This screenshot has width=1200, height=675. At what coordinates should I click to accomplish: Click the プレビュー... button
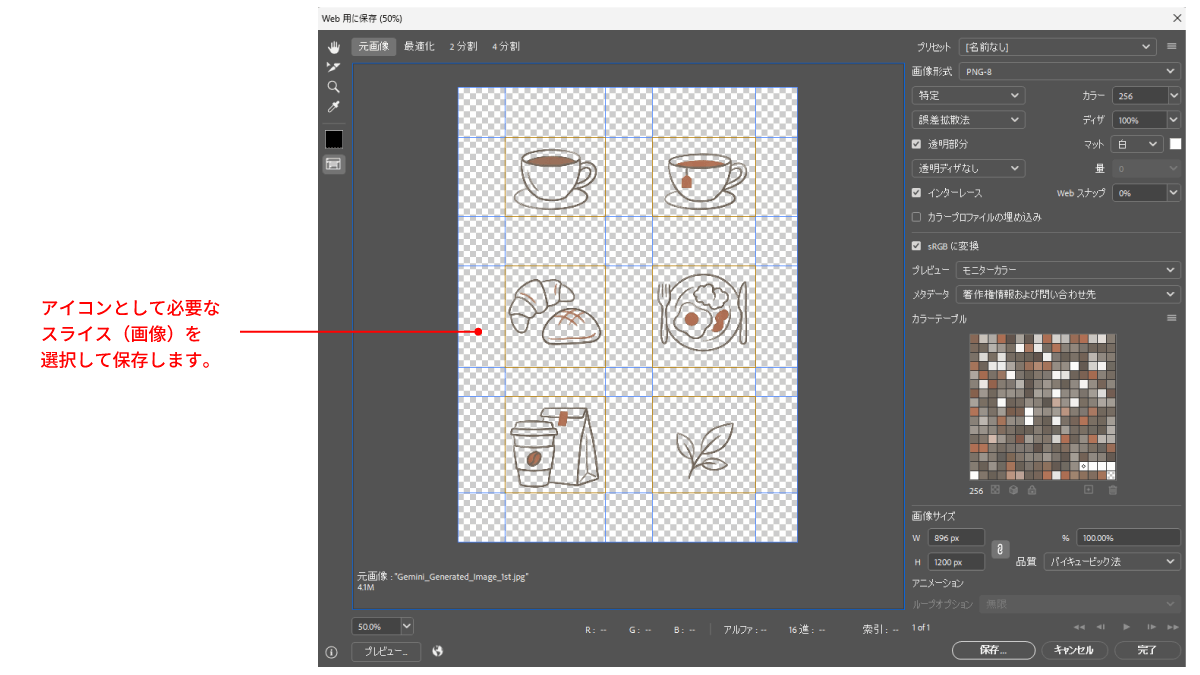pos(386,652)
